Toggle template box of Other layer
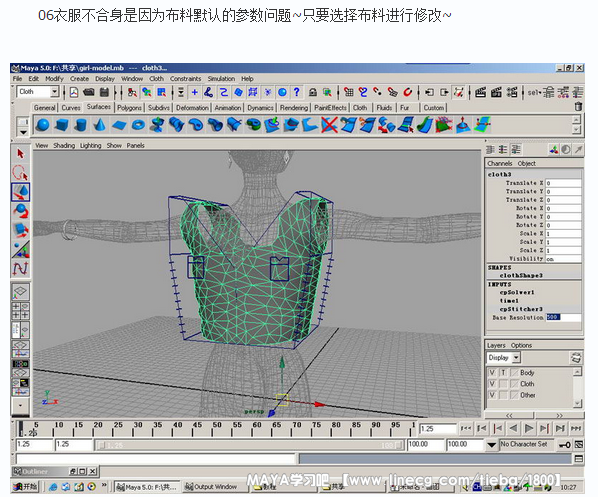This screenshot has width=598, height=497. (x=503, y=395)
